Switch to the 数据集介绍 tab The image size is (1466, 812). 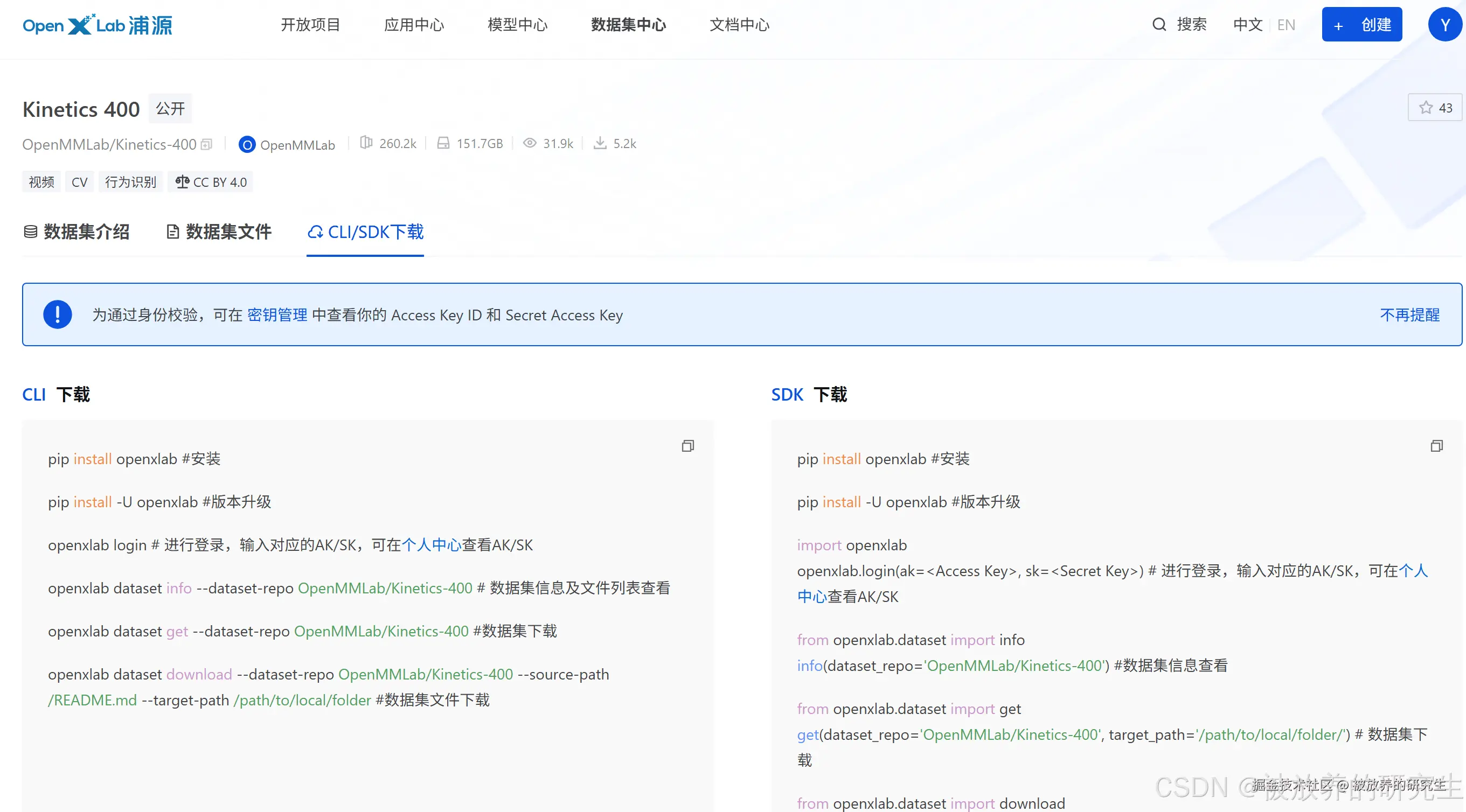[x=77, y=232]
